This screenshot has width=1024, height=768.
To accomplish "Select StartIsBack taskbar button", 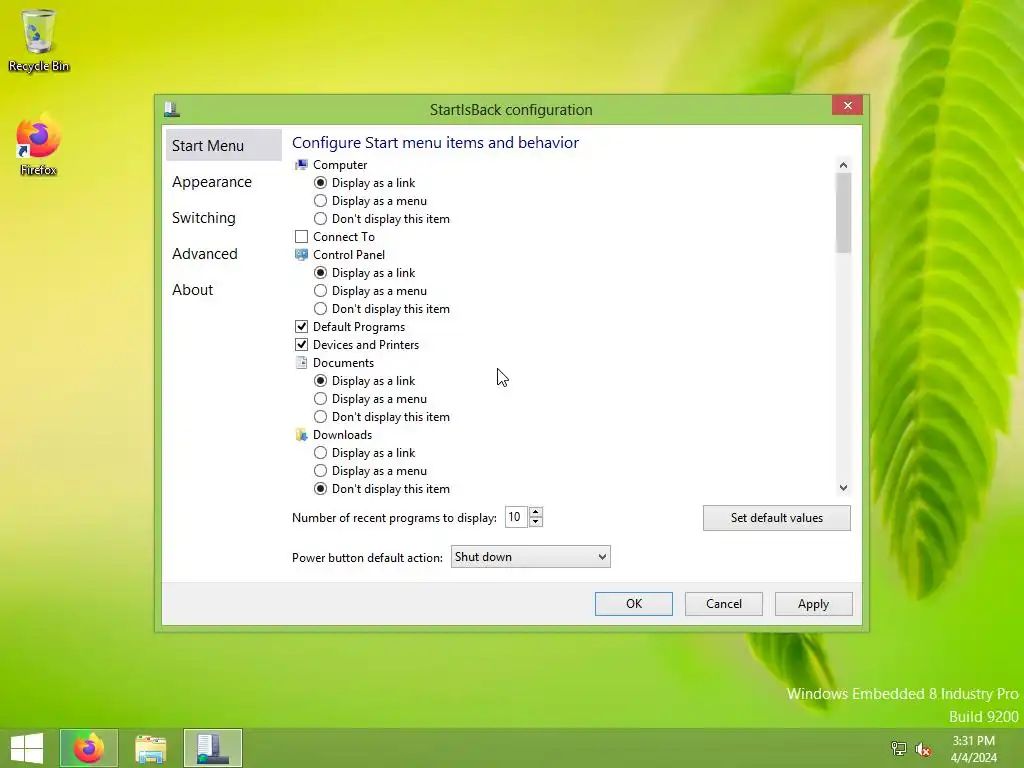I will coord(213,748).
